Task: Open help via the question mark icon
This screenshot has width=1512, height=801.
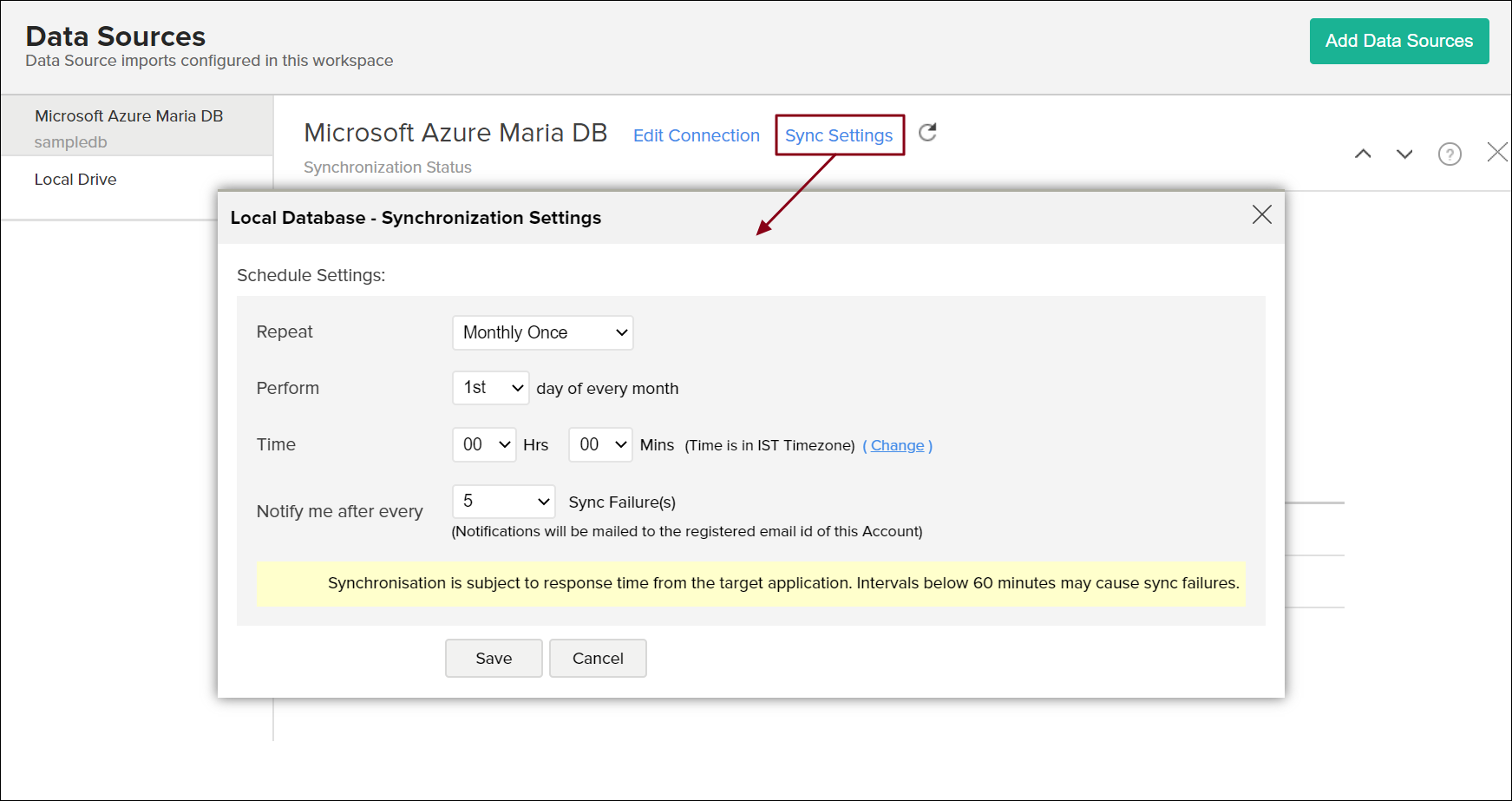Action: [1450, 154]
